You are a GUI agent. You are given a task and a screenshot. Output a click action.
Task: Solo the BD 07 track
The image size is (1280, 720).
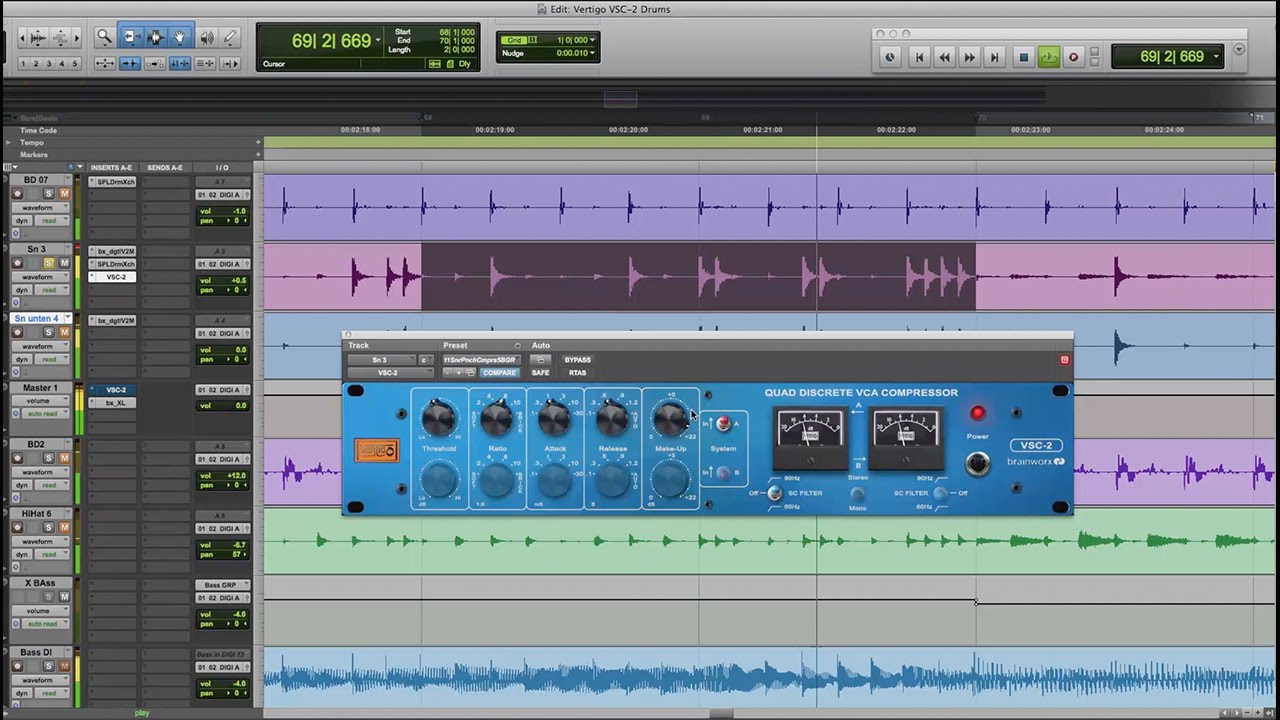pyautogui.click(x=49, y=193)
